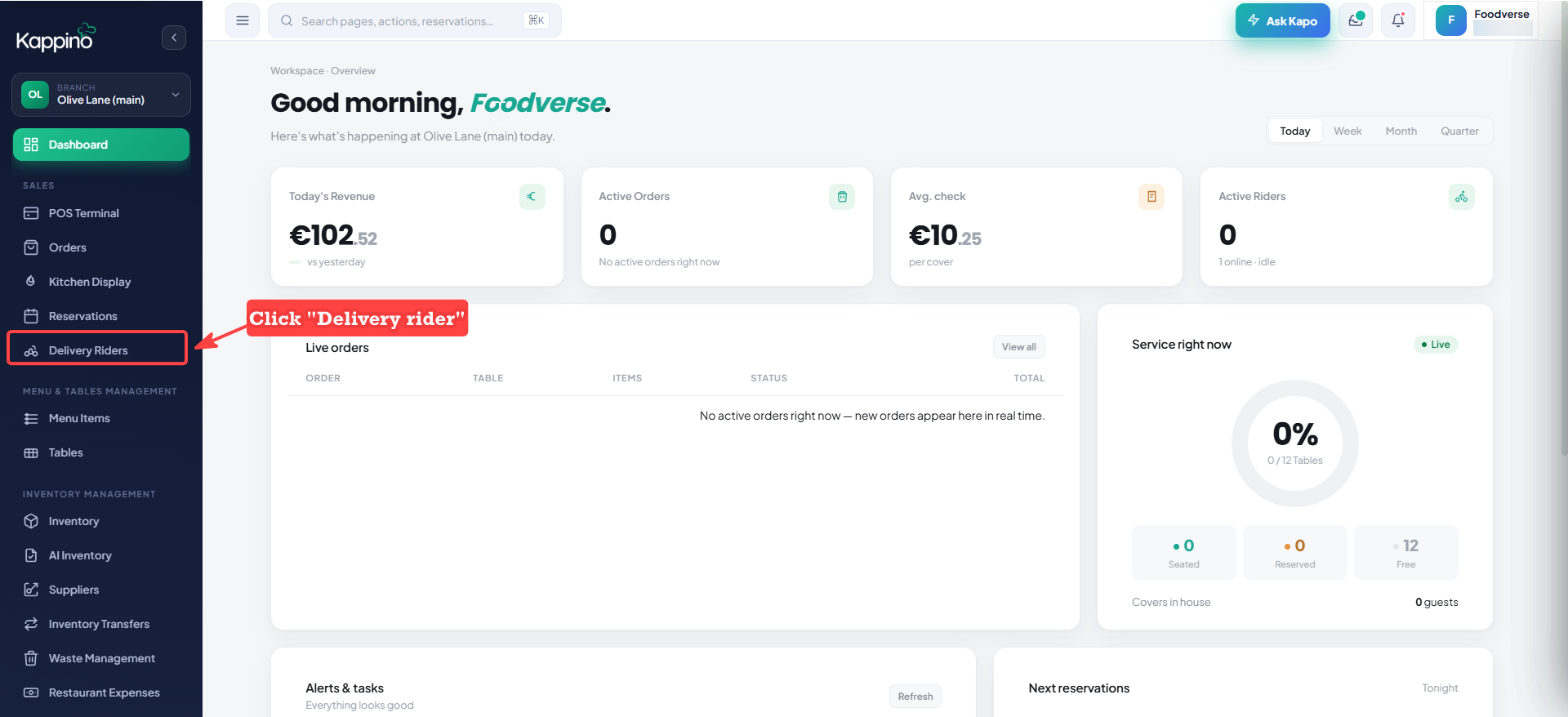Click the Tonight label in Next reservations

coord(1440,688)
